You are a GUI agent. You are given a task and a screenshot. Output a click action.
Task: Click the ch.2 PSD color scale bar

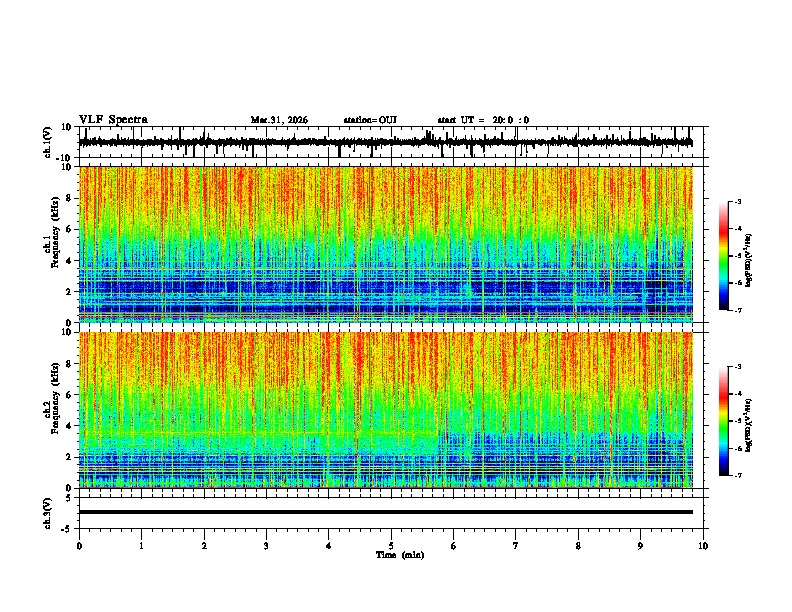coord(724,421)
